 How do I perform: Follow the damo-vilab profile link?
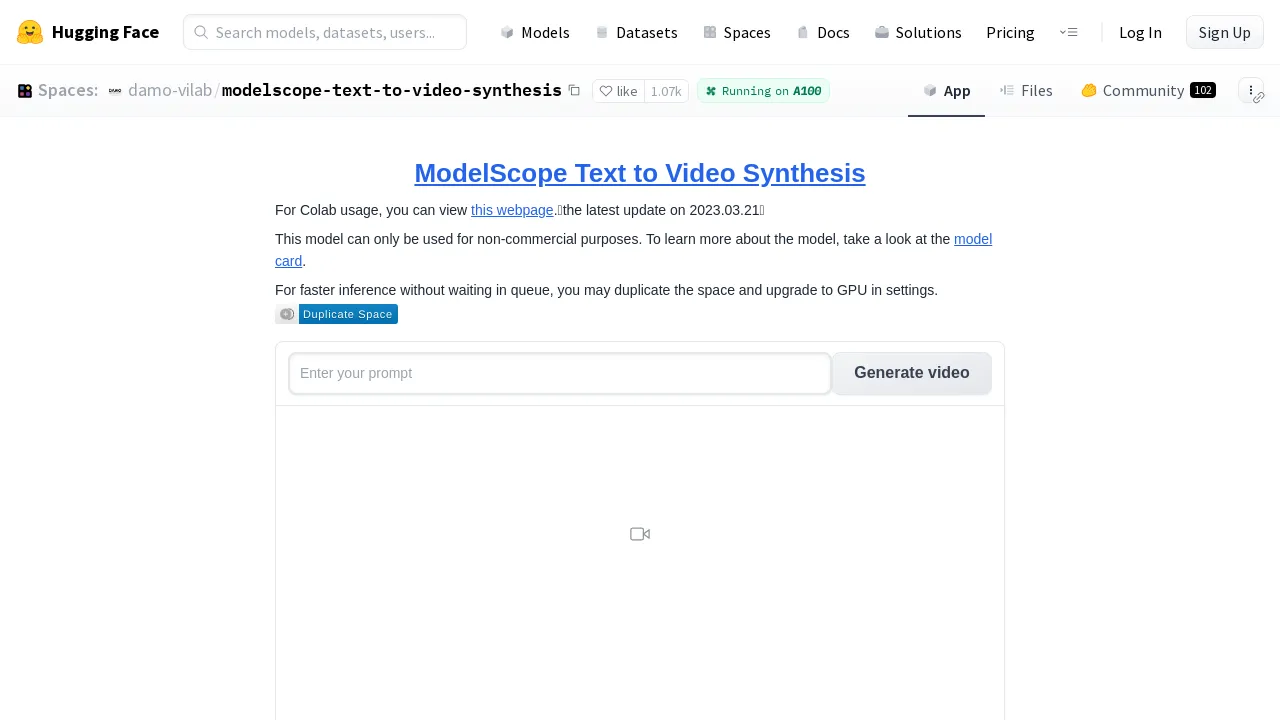pyautogui.click(x=170, y=90)
